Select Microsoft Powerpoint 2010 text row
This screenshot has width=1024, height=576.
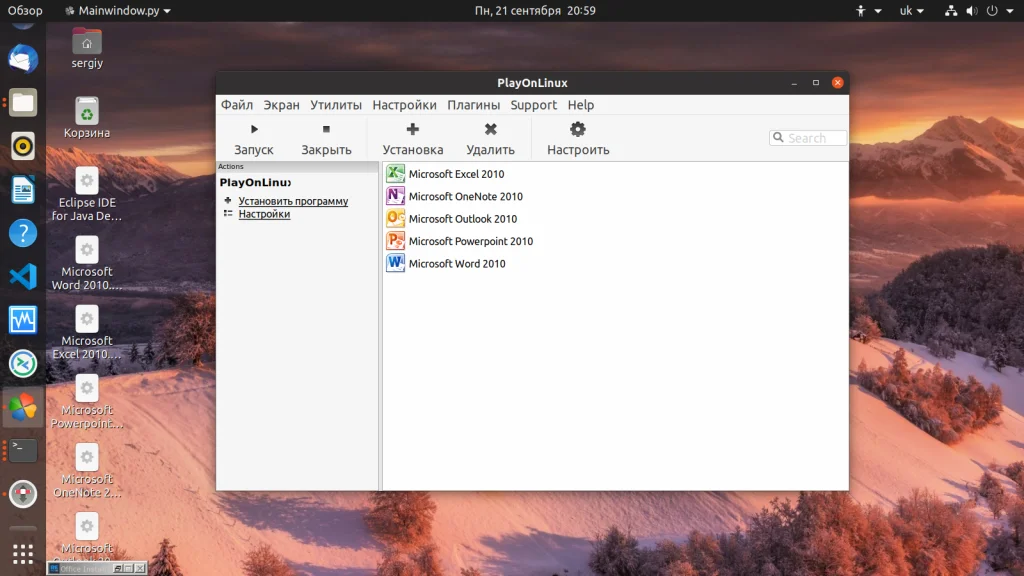[x=471, y=241]
